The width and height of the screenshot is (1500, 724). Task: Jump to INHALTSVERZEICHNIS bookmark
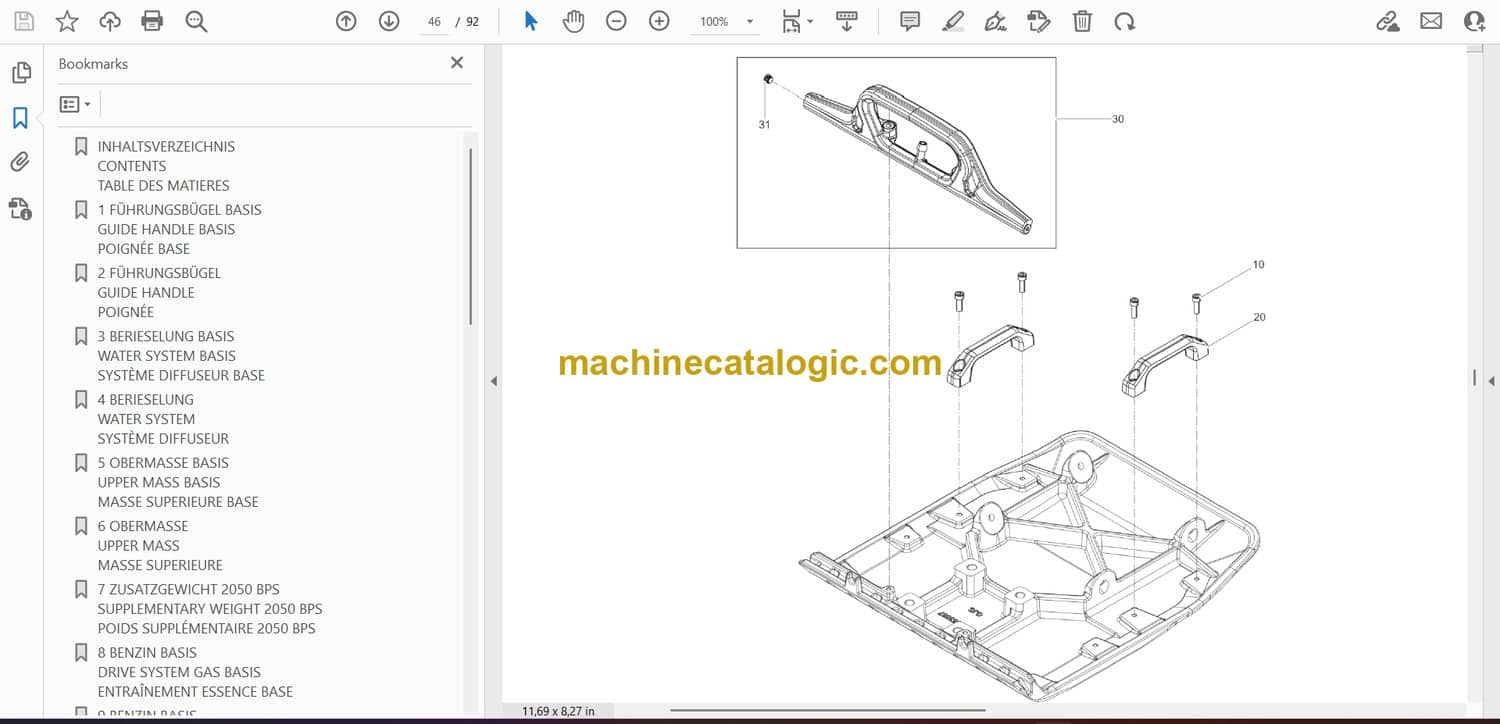tap(166, 146)
